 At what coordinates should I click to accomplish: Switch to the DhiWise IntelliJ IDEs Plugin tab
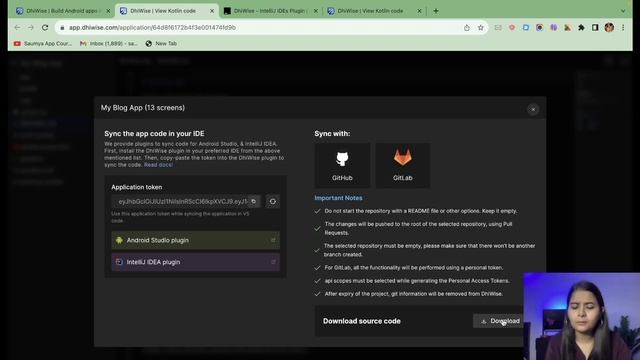click(x=269, y=11)
